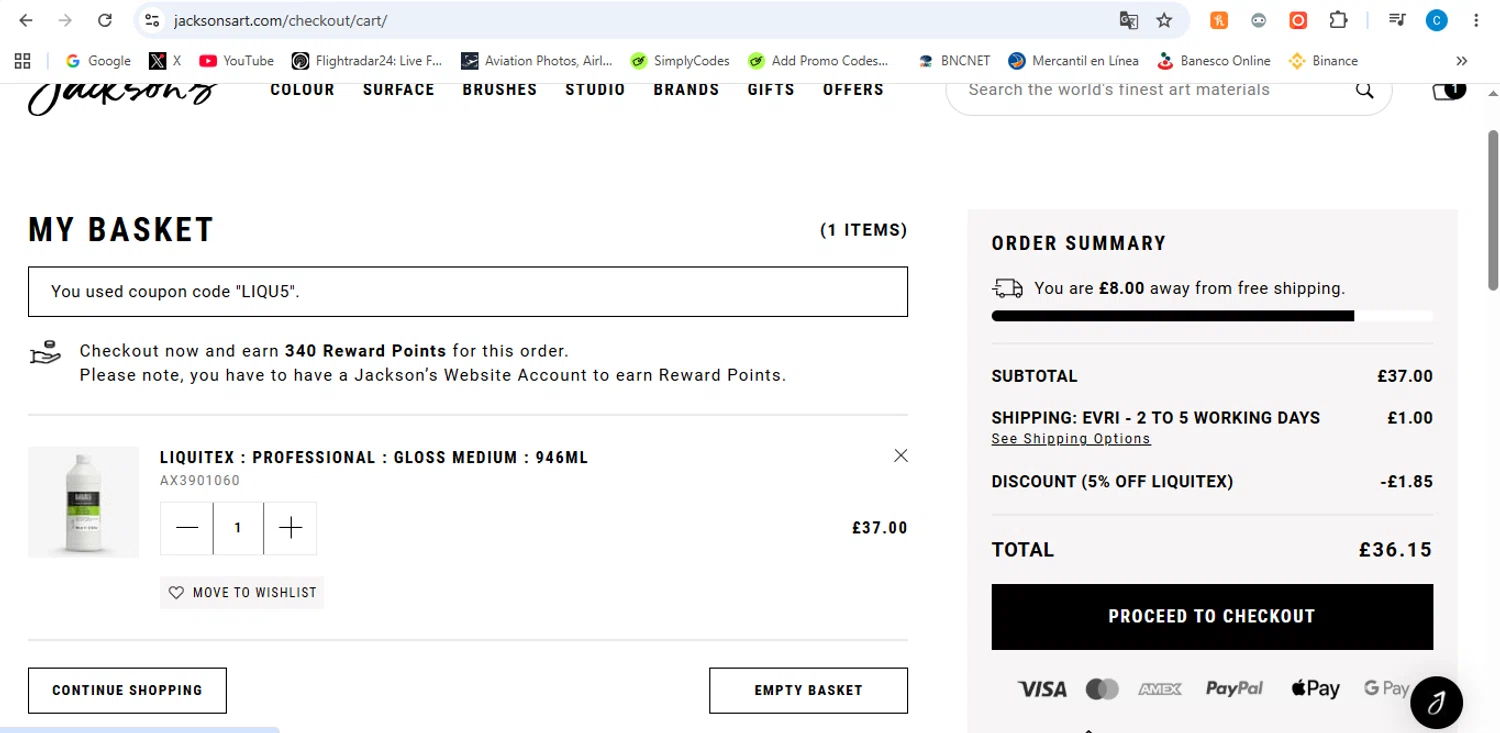The height and width of the screenshot is (733, 1500).
Task: Open the COLOUR navigation menu
Action: tap(302, 90)
